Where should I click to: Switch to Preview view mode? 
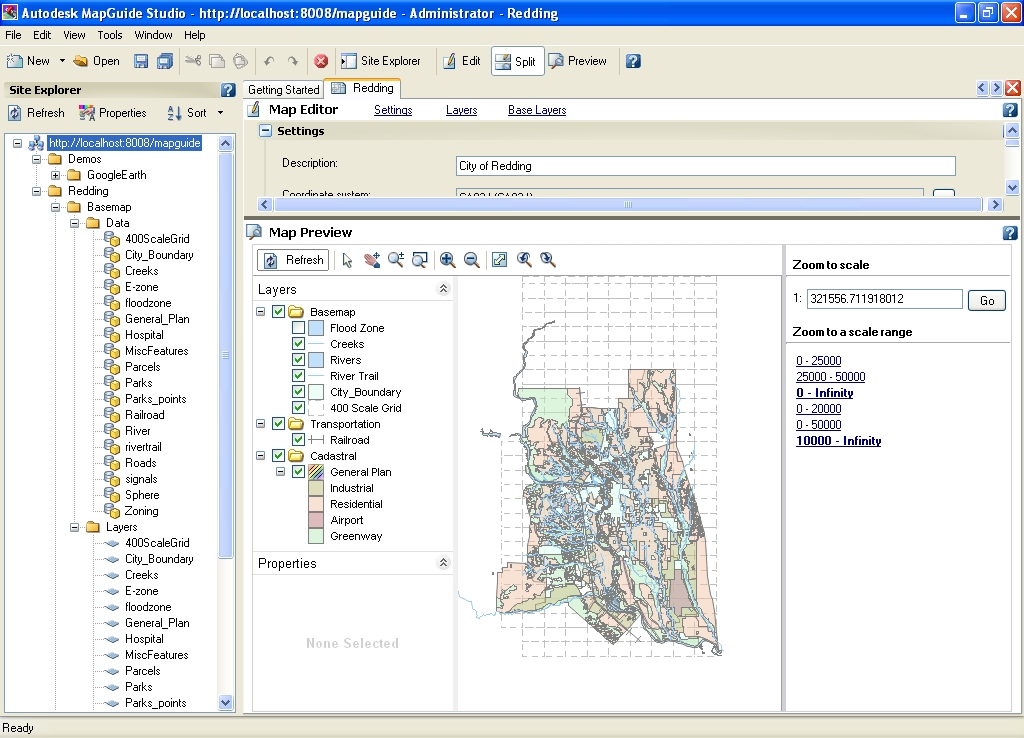point(578,61)
